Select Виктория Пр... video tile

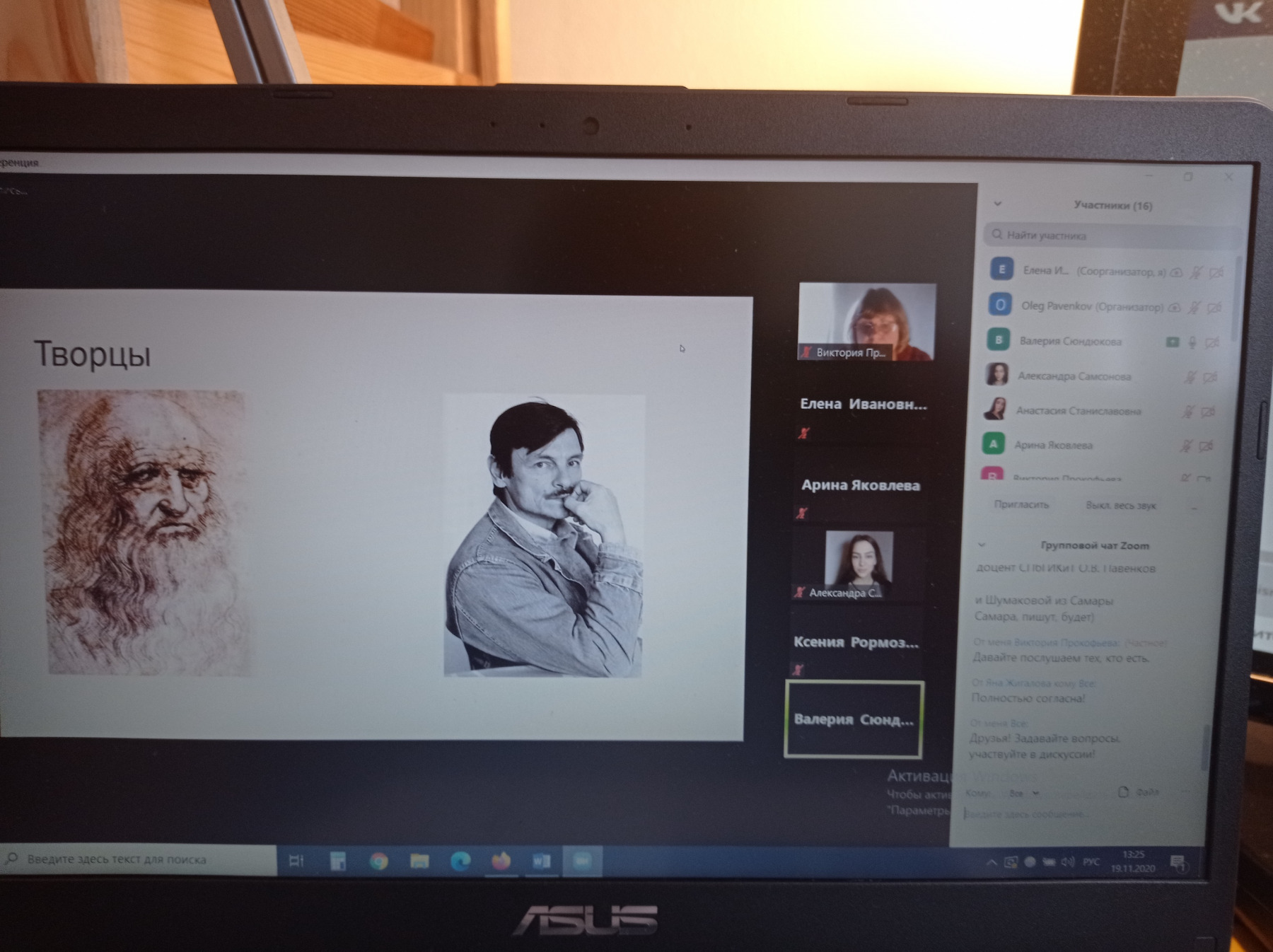pos(866,322)
